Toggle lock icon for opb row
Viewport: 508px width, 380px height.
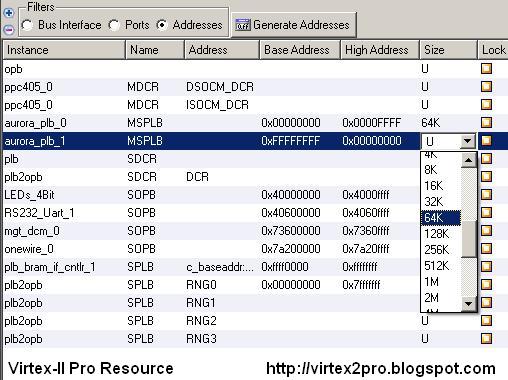[x=486, y=69]
